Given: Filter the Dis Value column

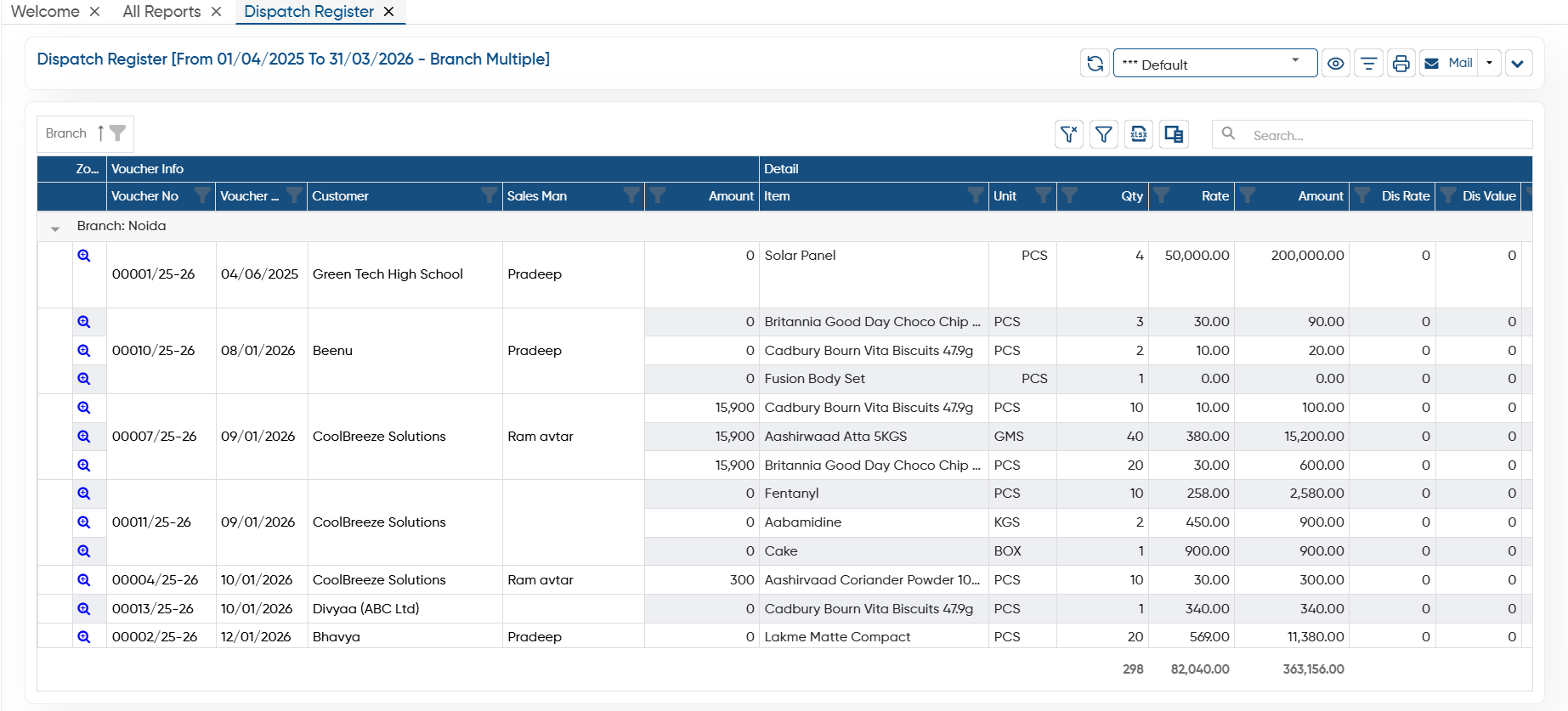Looking at the screenshot, I should coord(1448,195).
